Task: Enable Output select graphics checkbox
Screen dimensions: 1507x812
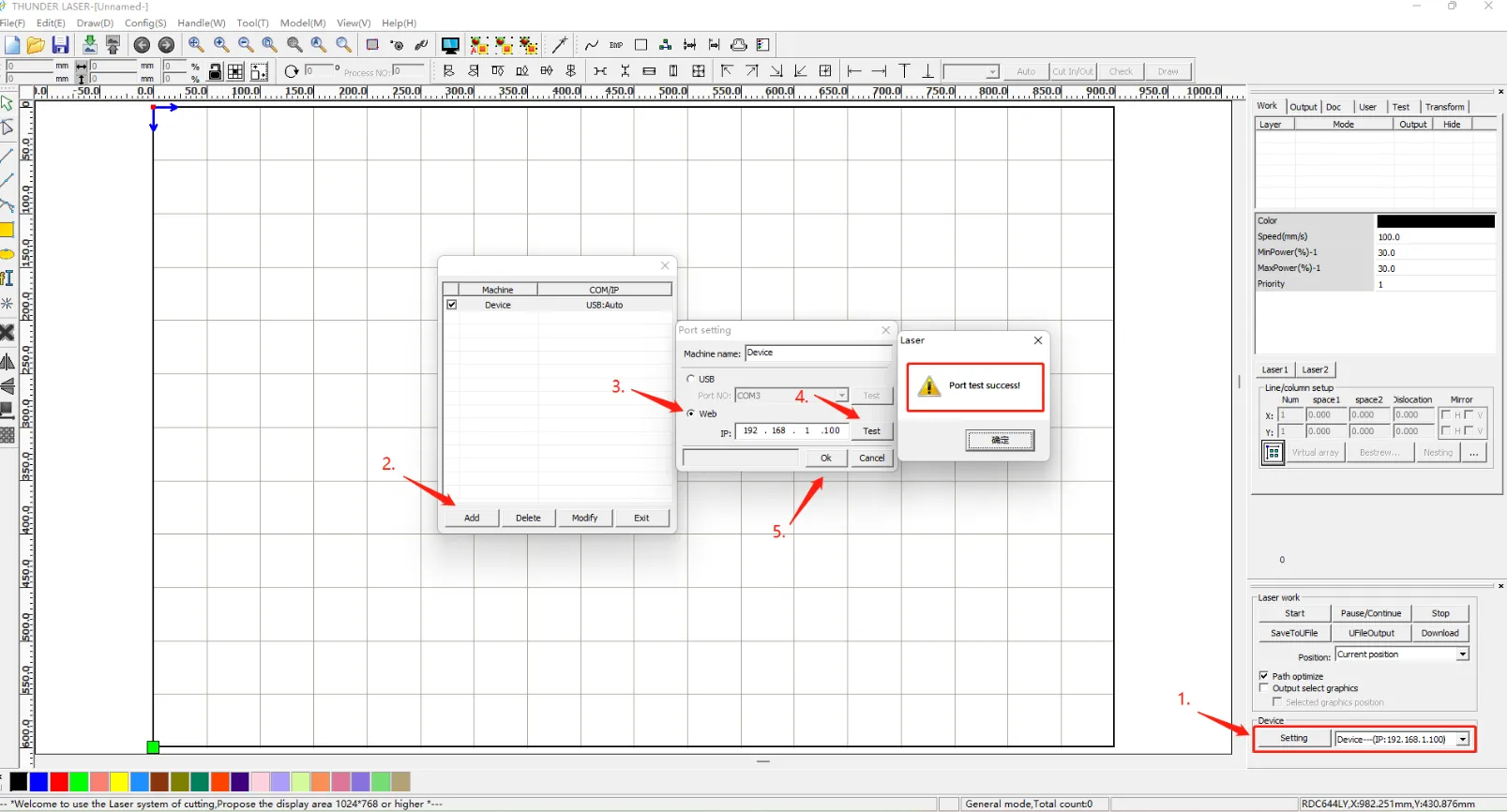Action: [x=1264, y=688]
